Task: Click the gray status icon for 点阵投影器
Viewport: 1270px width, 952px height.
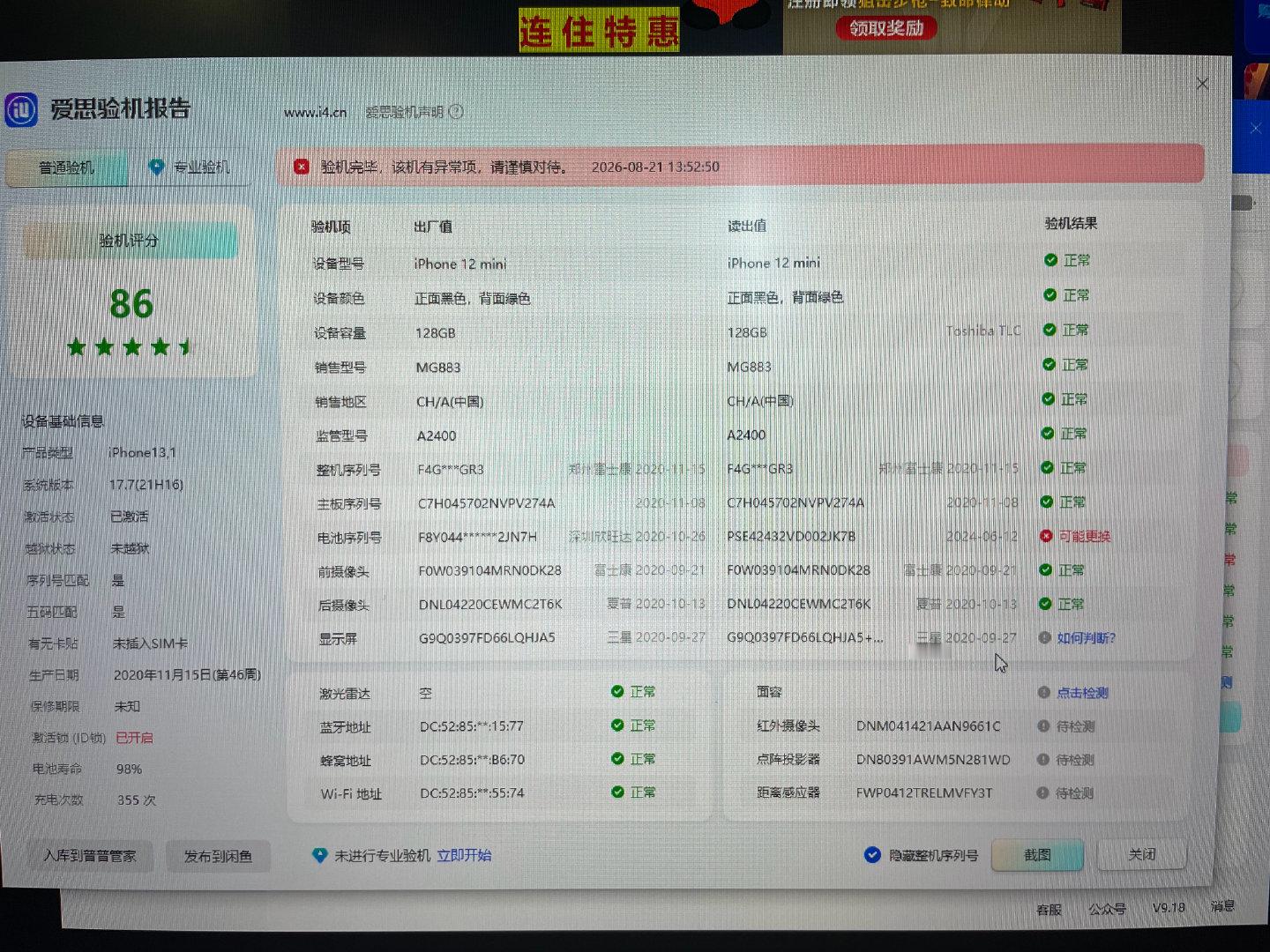Action: pyautogui.click(x=1042, y=760)
